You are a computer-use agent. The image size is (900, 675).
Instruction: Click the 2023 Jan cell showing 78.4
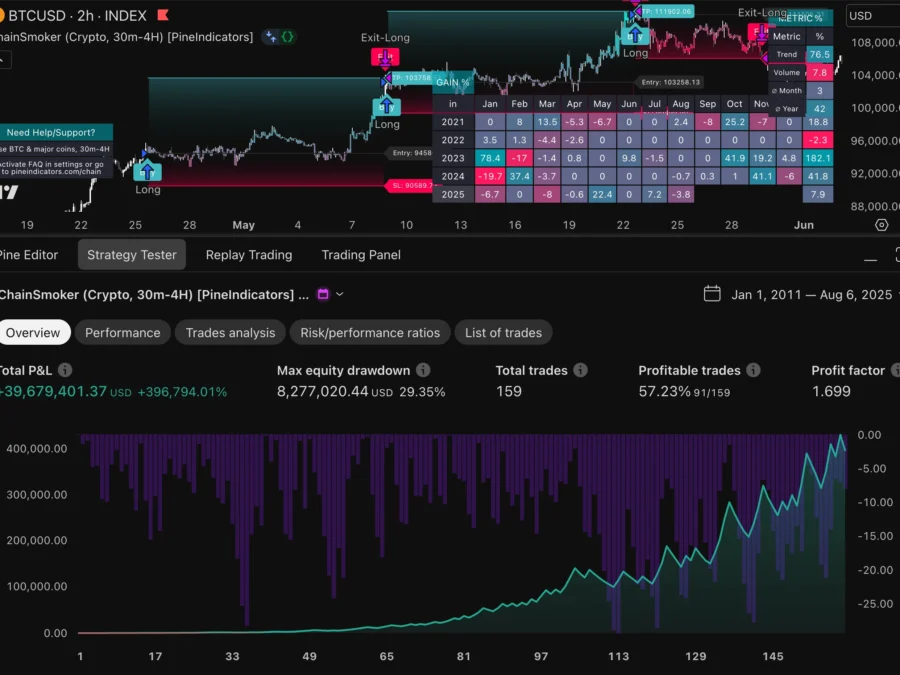click(x=490, y=158)
